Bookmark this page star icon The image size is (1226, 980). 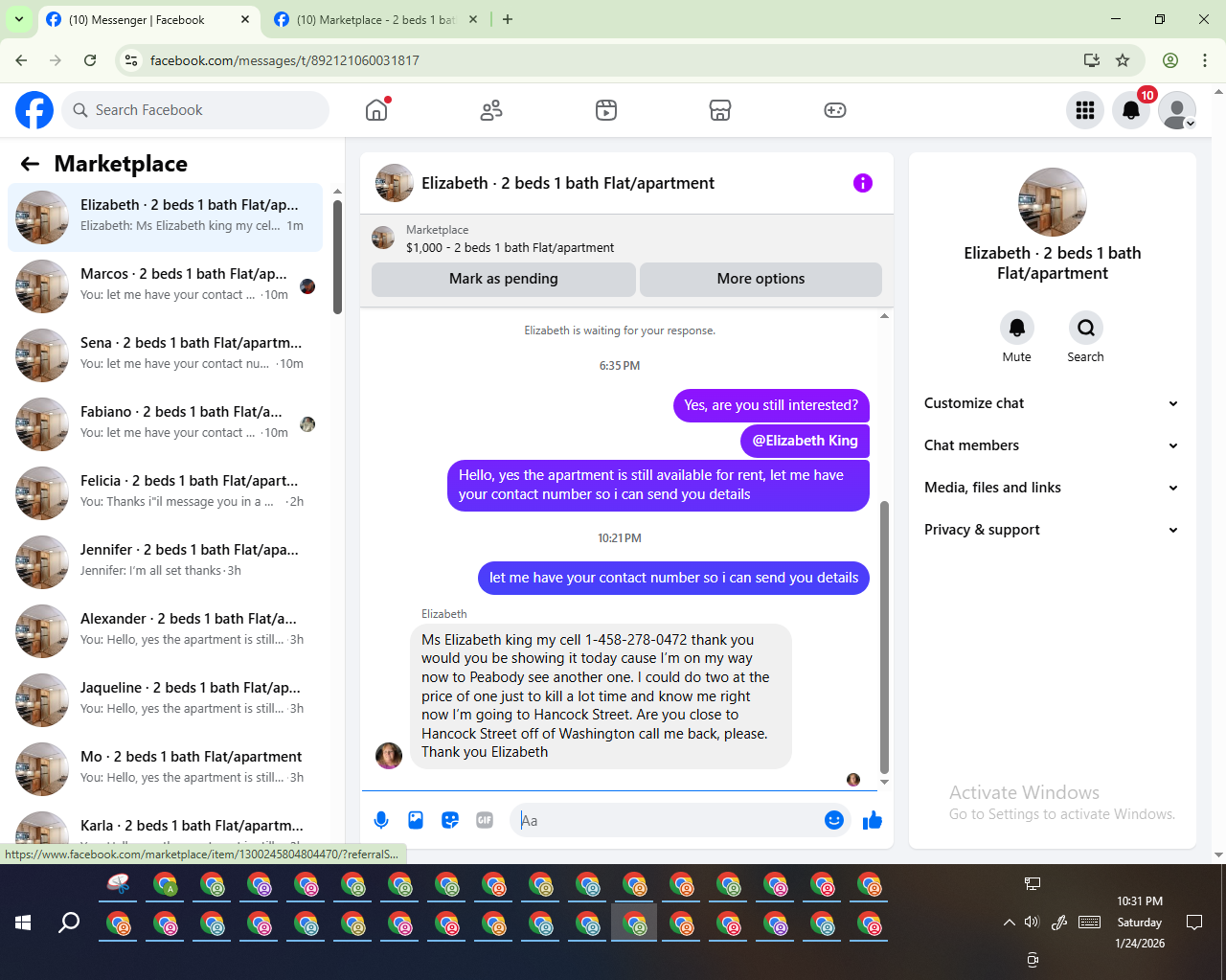pos(1123,60)
